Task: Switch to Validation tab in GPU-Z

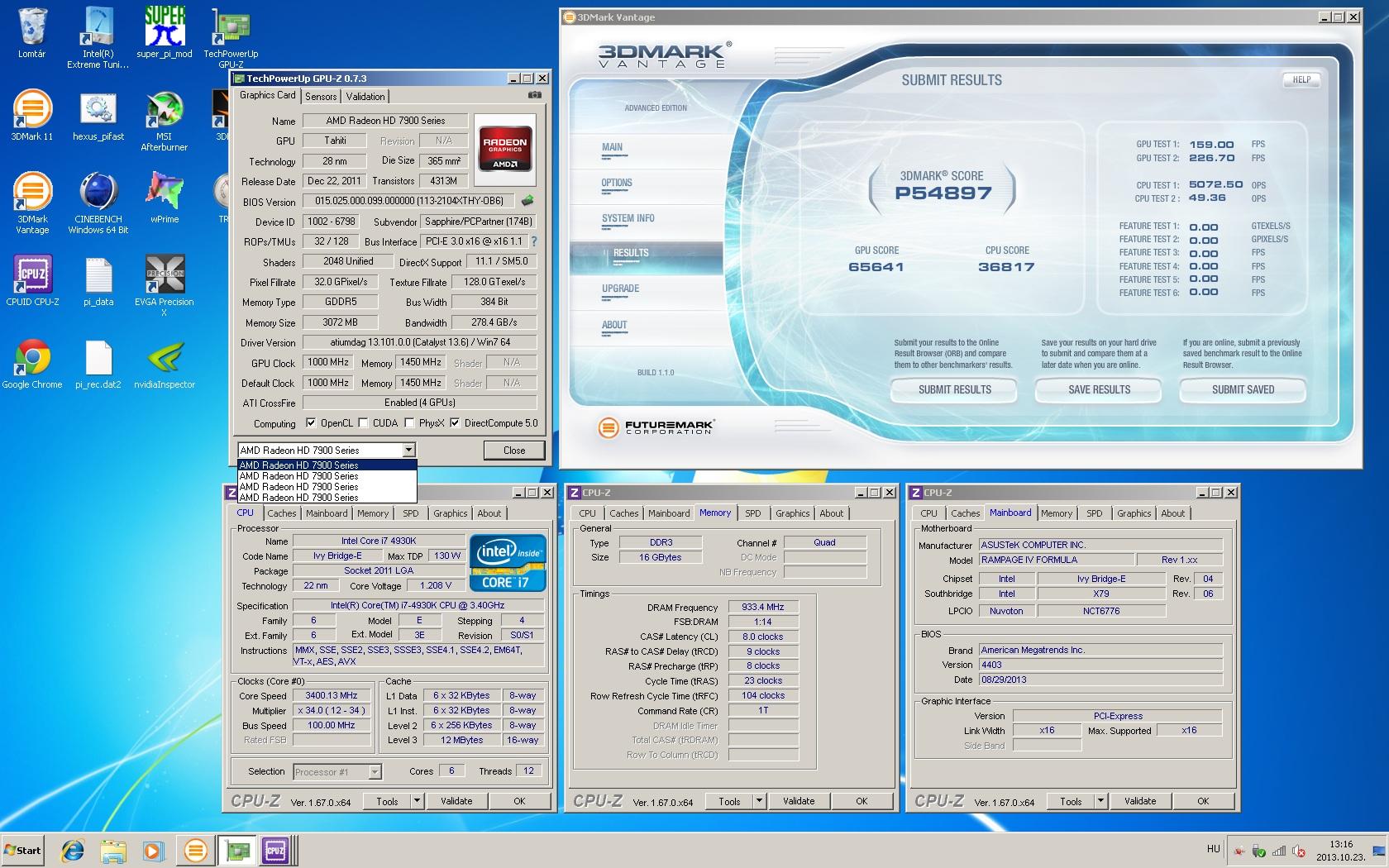Action: (365, 97)
